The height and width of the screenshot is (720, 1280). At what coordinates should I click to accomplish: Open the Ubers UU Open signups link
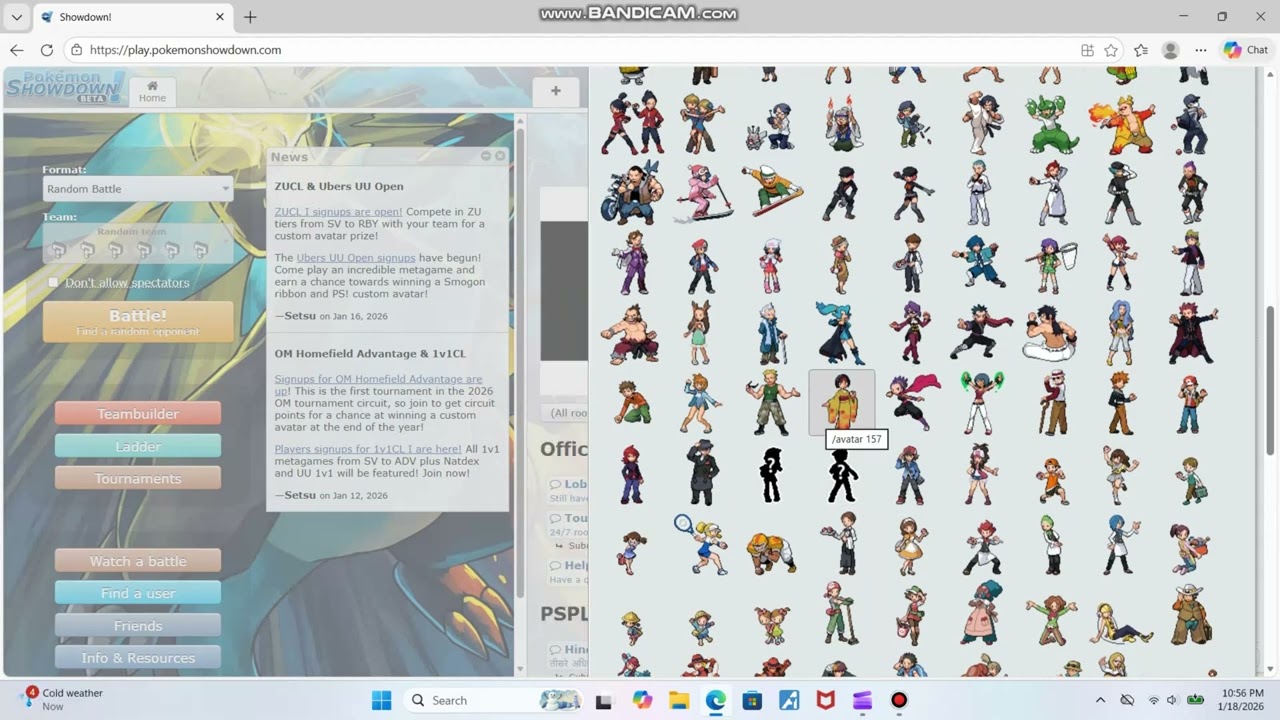356,258
